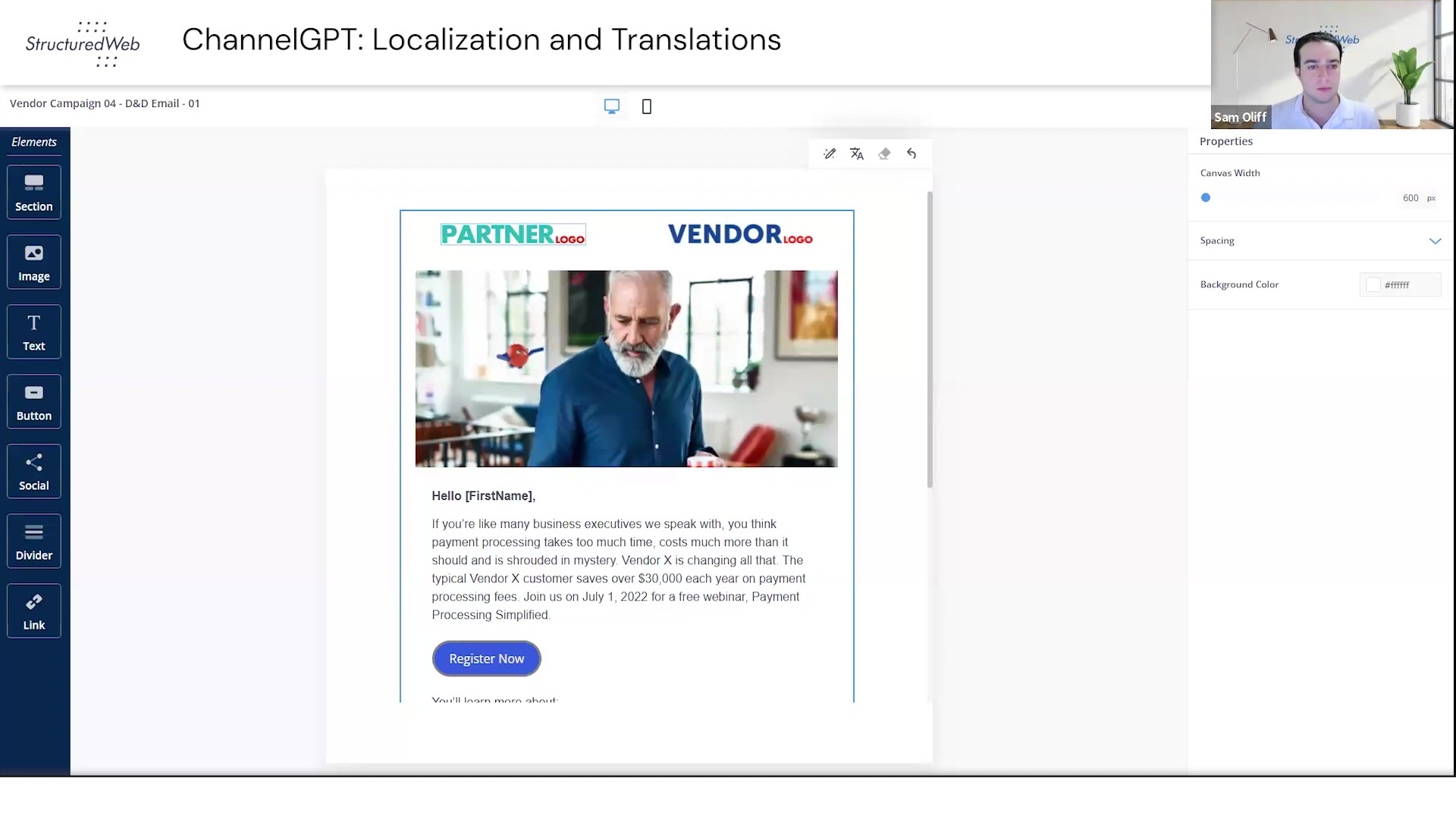Select the Text element tool
This screenshot has width=1456, height=819.
[34, 332]
